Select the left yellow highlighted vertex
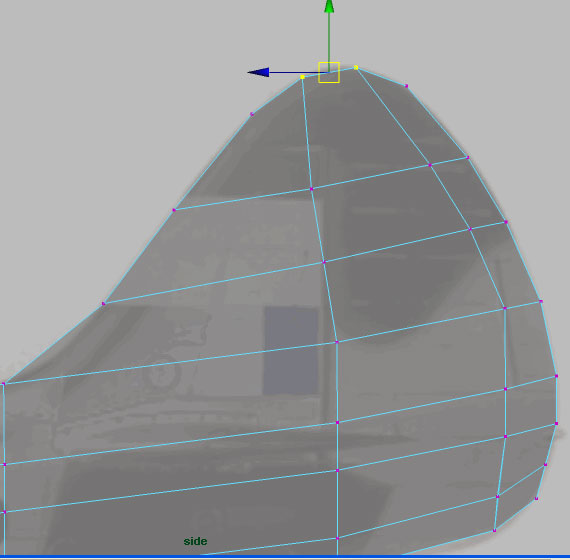Image resolution: width=570 pixels, height=560 pixels. 302,77
